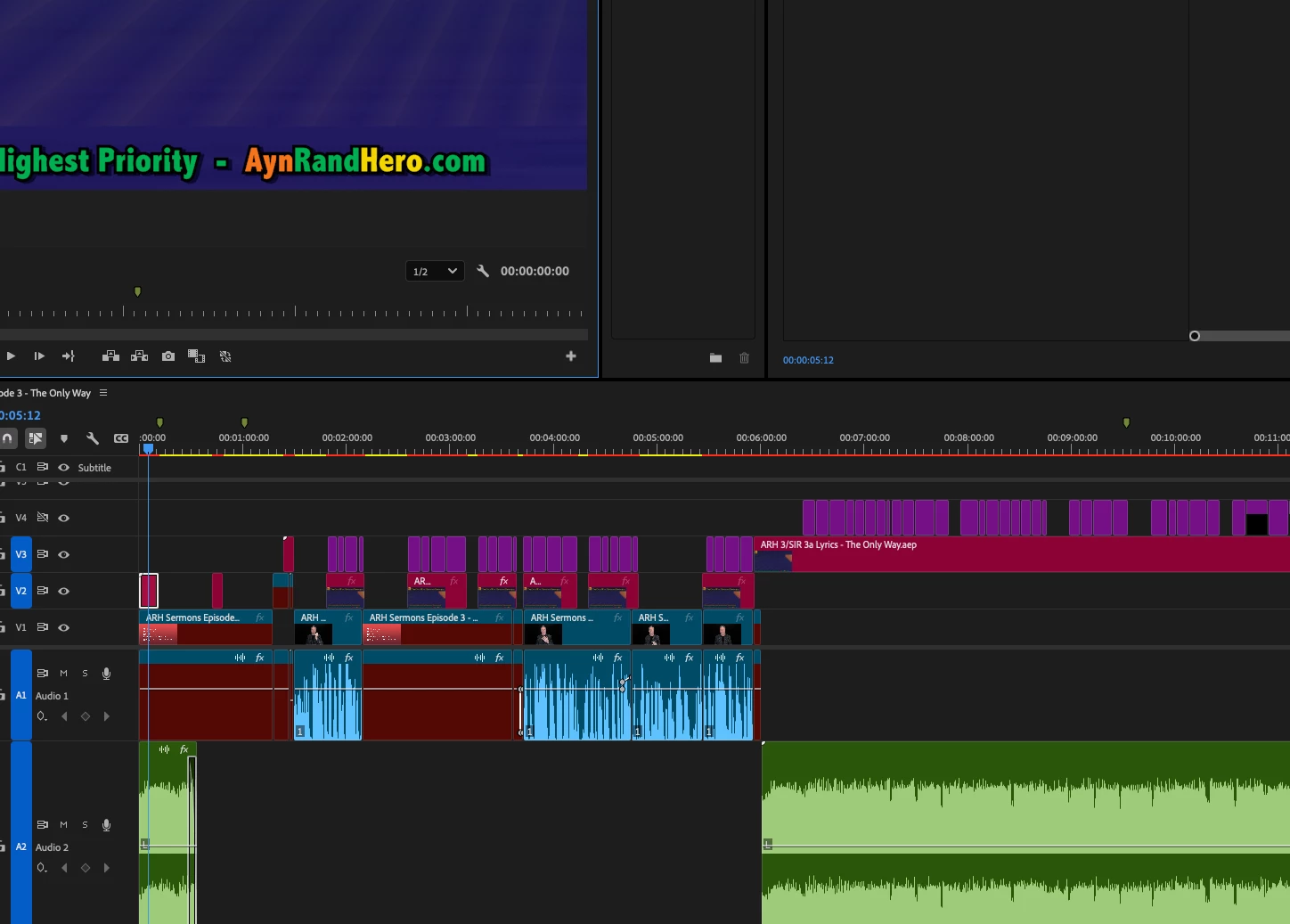Go to previous keyframe on Audio 1
The image size is (1290, 924).
click(64, 716)
